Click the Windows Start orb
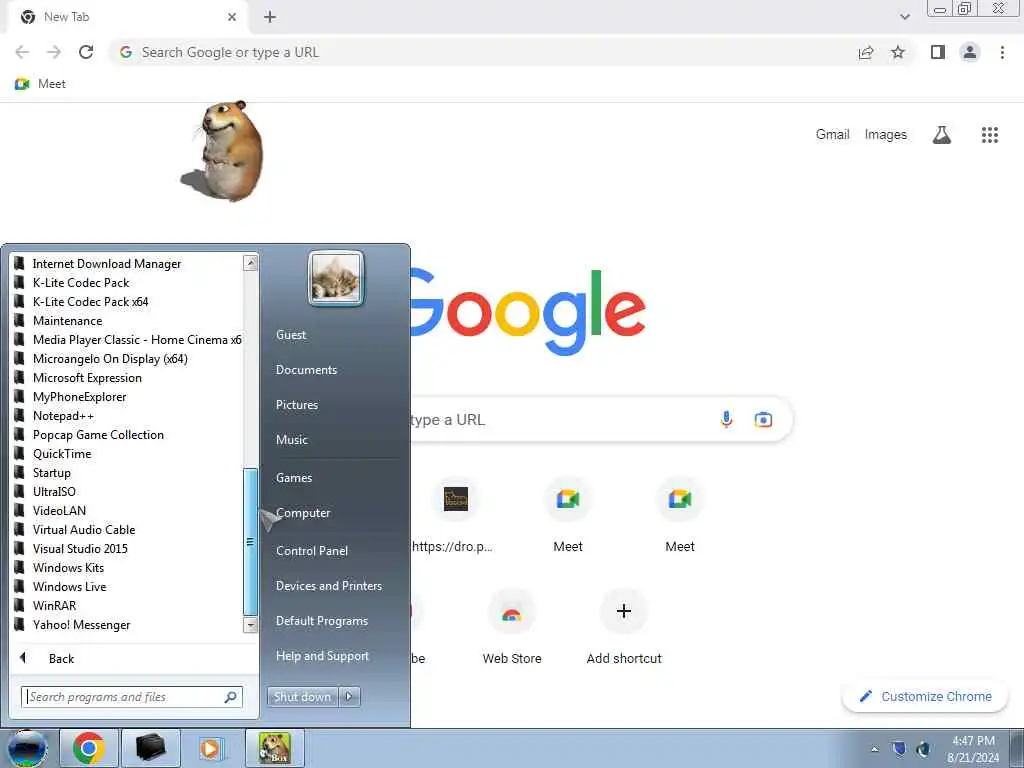This screenshot has width=1024, height=768. tap(27, 748)
